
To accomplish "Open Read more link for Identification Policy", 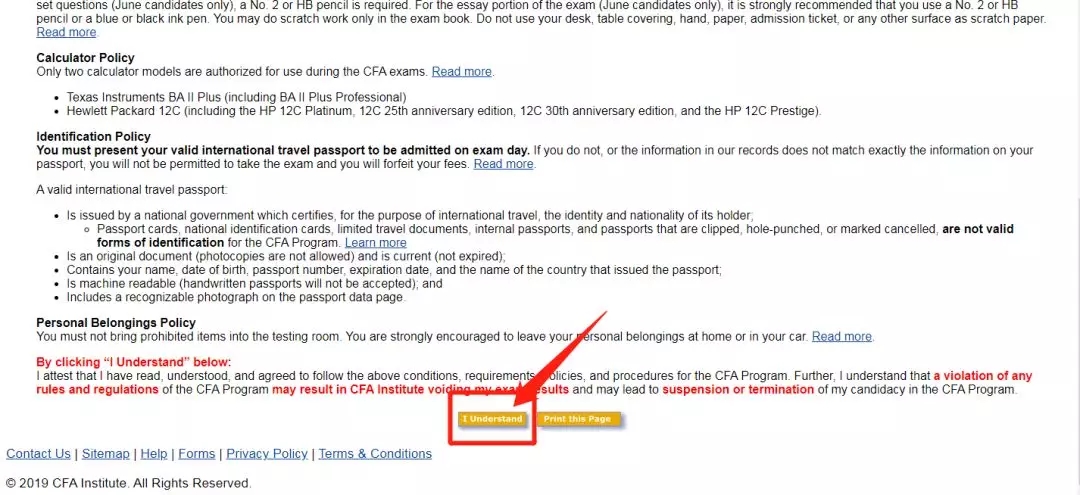I will [503, 164].
